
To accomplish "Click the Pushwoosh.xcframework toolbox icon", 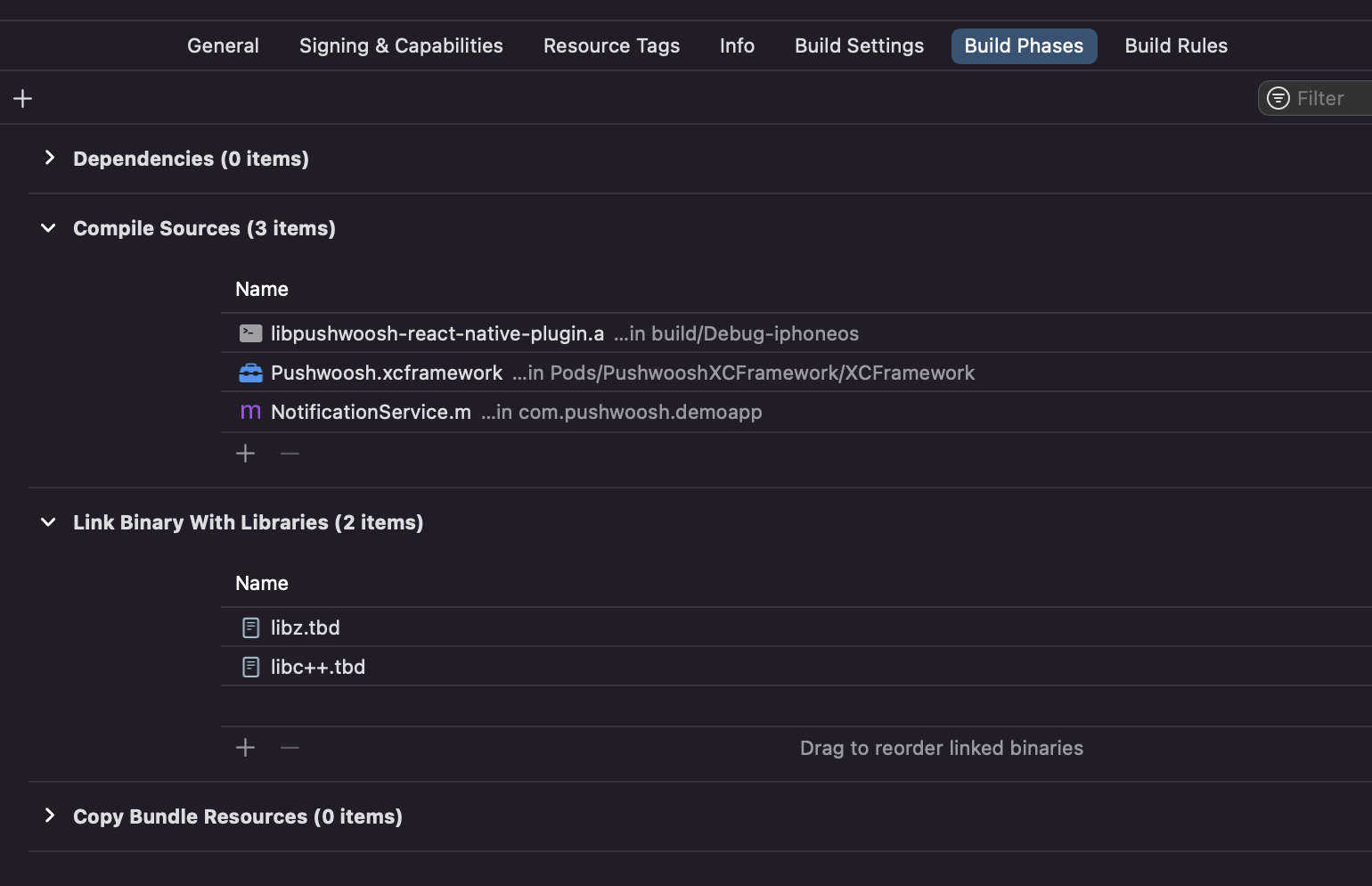I will point(250,373).
